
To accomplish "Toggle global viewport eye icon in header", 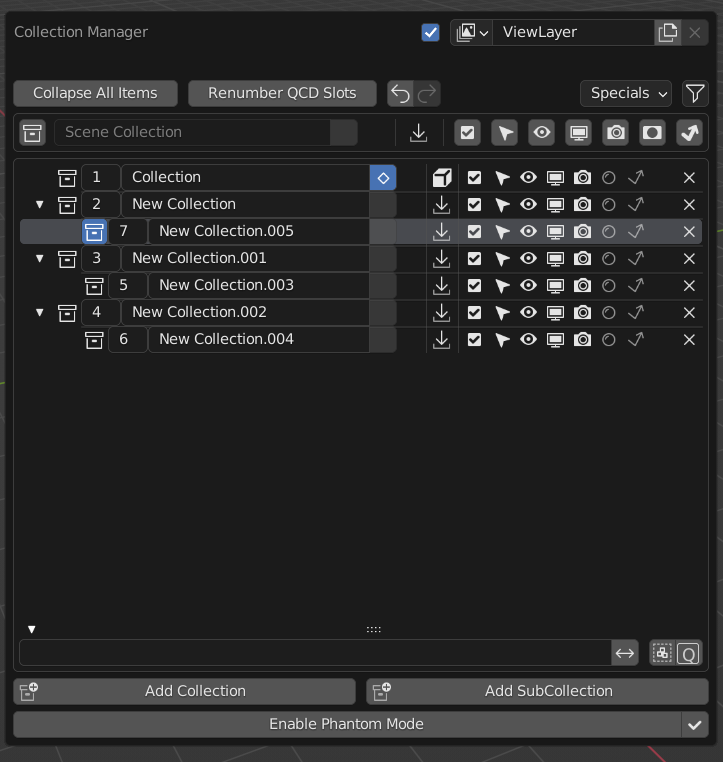I will point(541,133).
